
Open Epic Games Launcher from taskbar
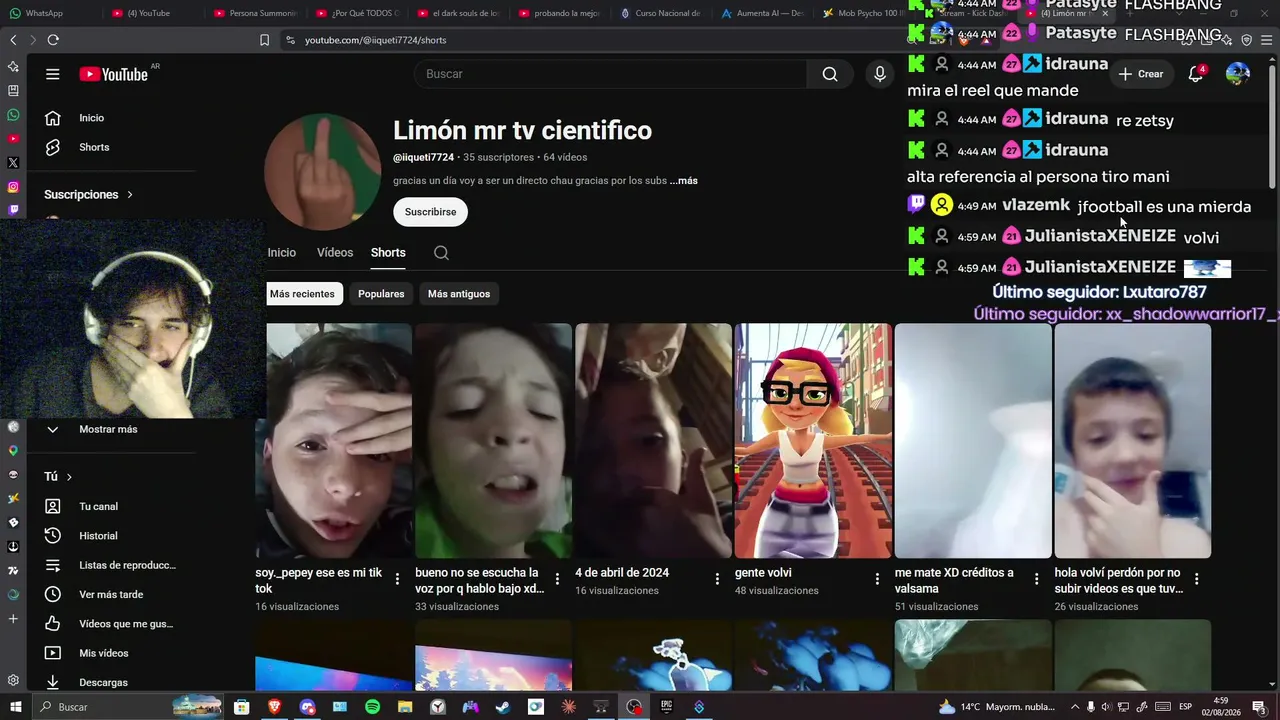(x=666, y=707)
